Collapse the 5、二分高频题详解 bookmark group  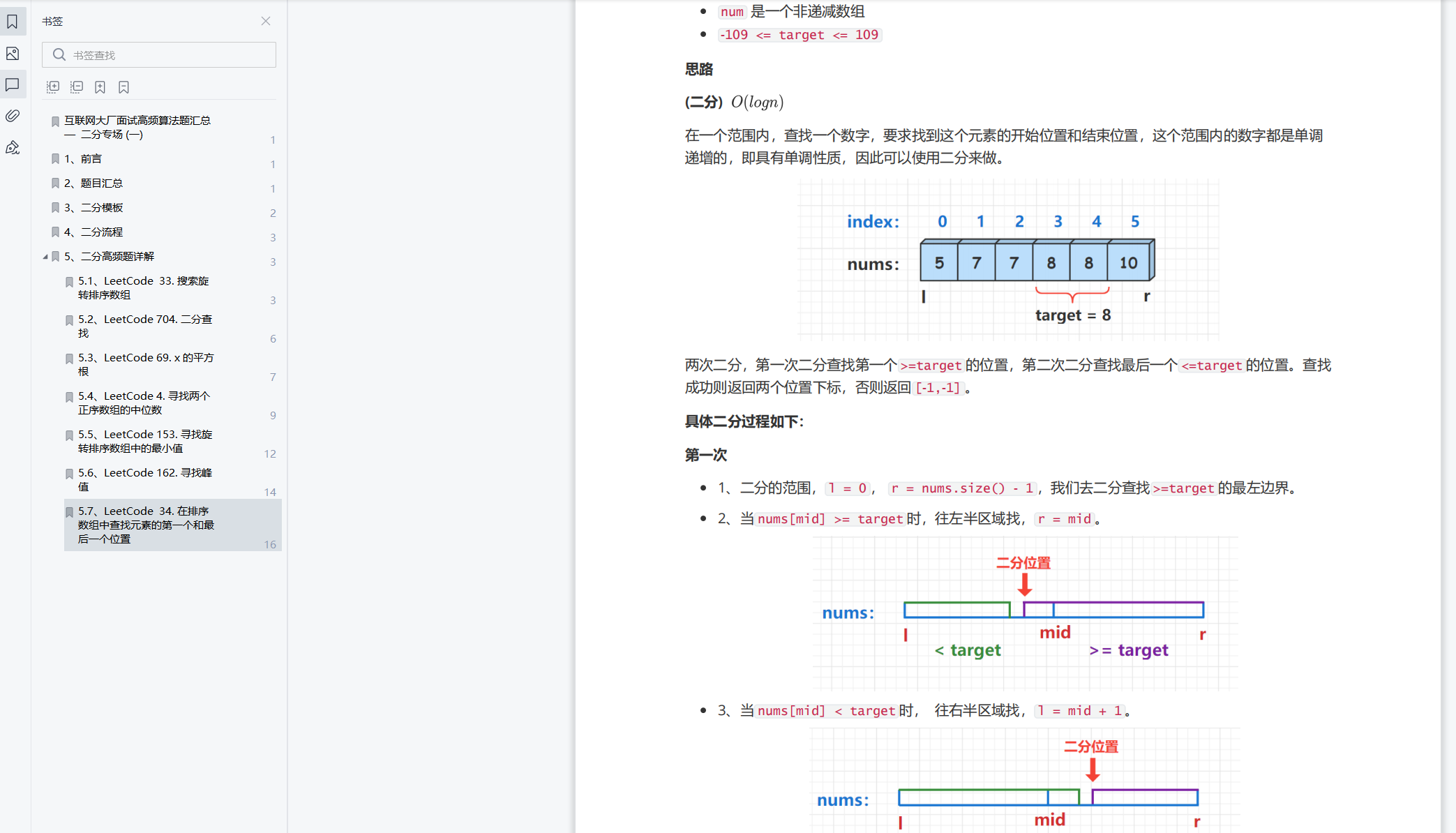coord(45,257)
